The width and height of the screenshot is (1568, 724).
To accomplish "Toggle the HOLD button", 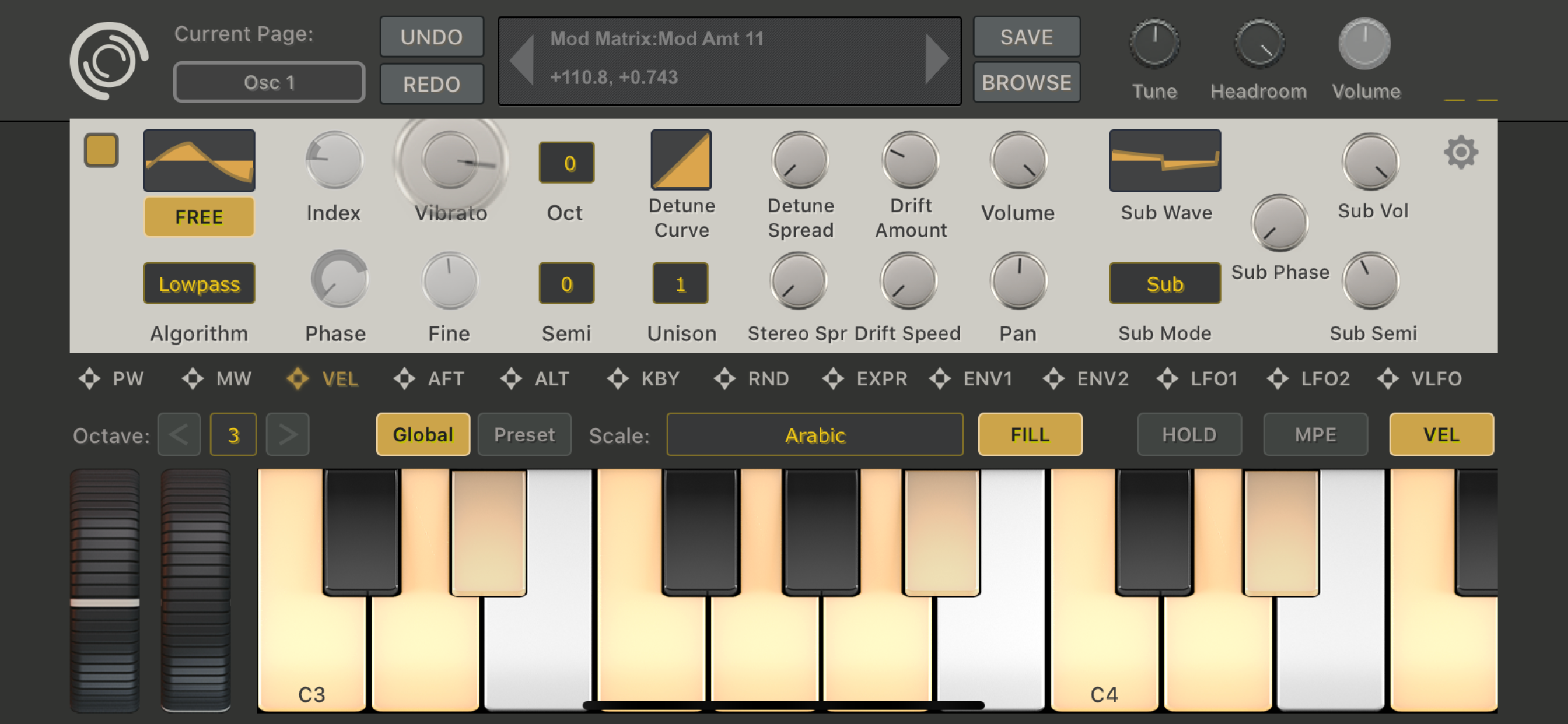I will pyautogui.click(x=1189, y=434).
